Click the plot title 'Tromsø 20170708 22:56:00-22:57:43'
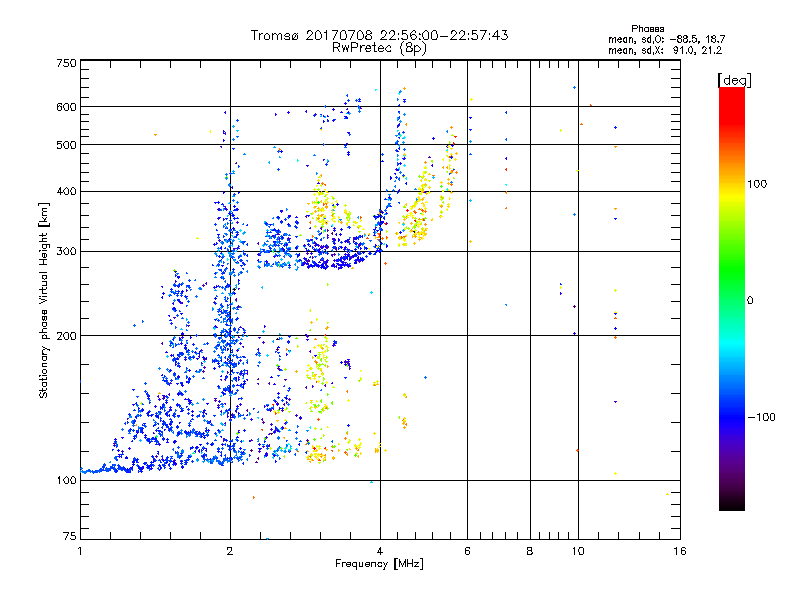 pyautogui.click(x=379, y=35)
